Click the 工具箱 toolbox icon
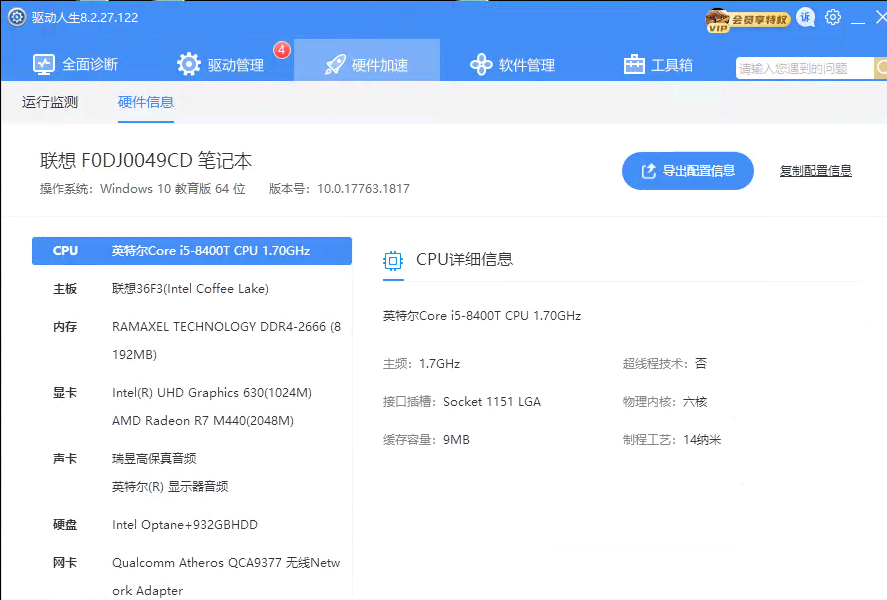 click(634, 64)
